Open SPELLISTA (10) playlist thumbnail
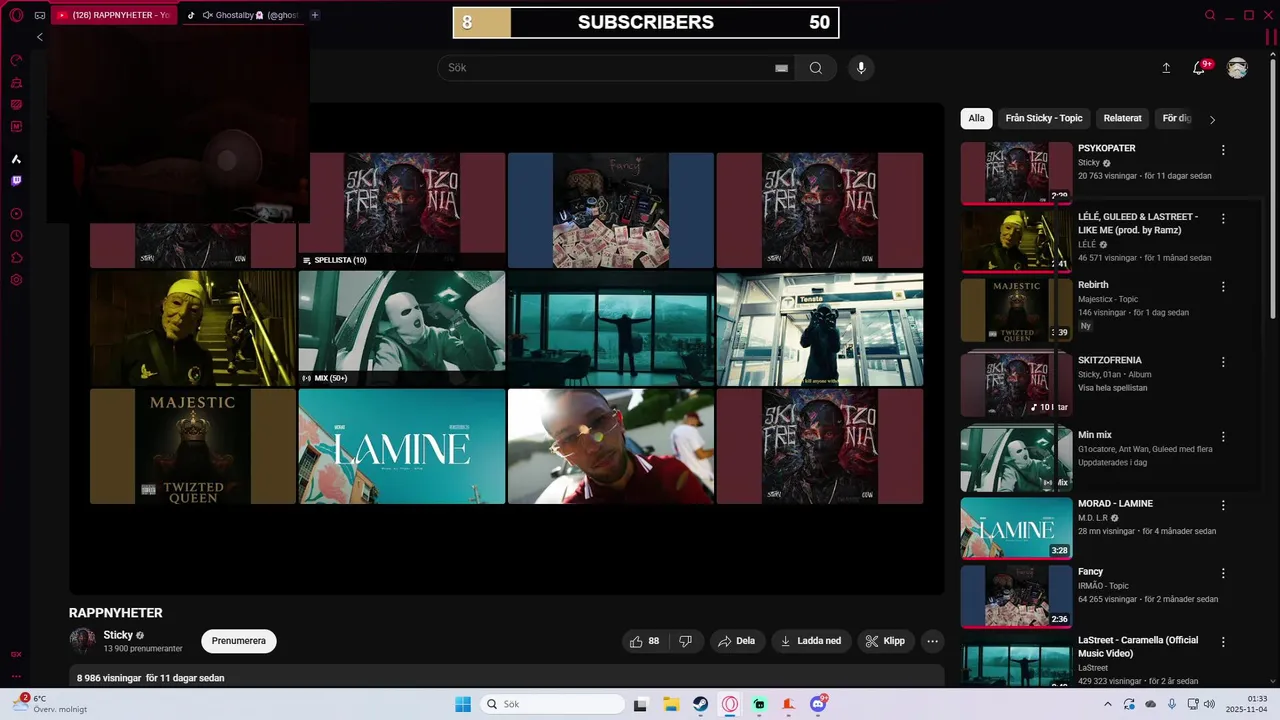 [401, 210]
